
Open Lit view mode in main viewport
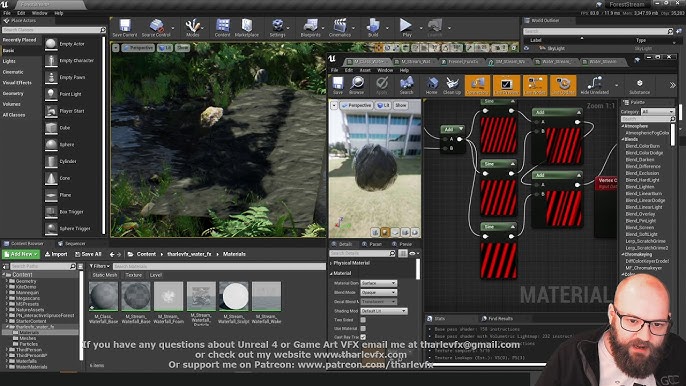164,48
